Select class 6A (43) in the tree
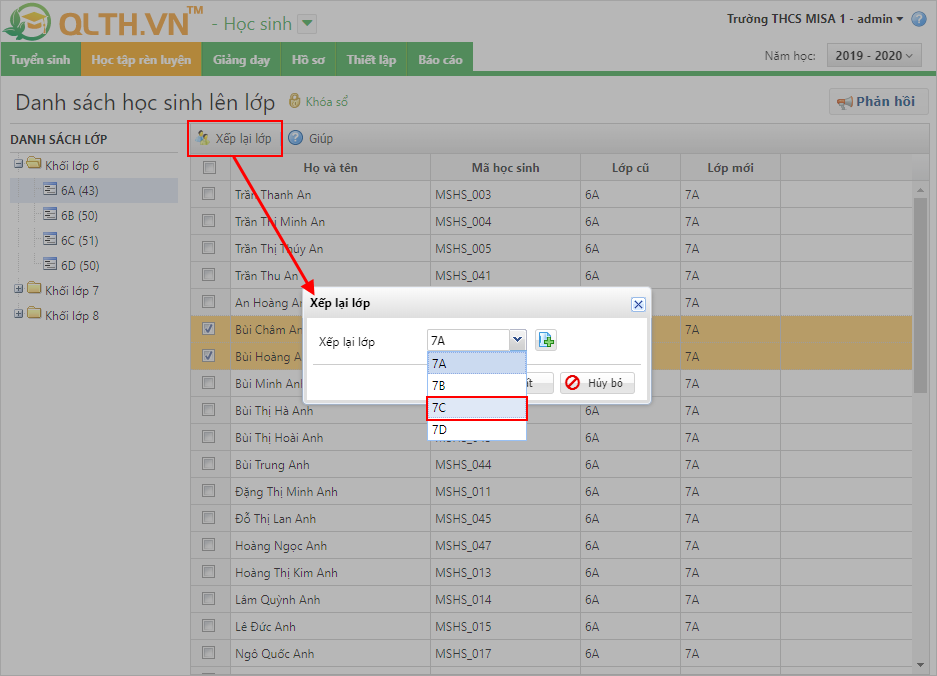The image size is (937, 676). point(94,190)
